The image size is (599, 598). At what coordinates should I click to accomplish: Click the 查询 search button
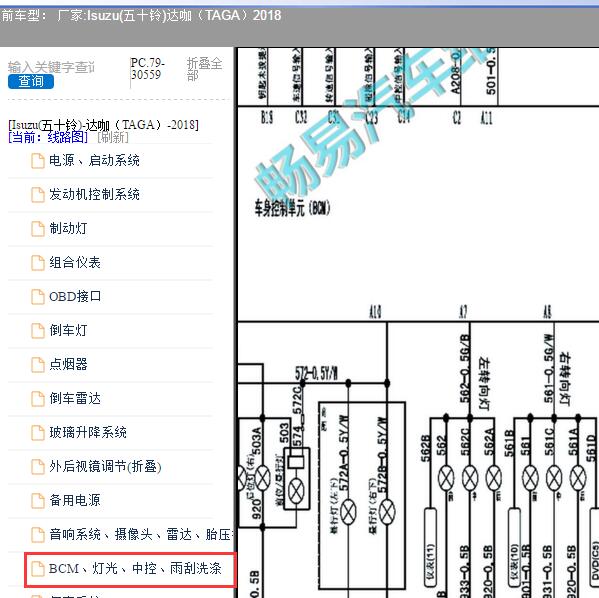click(x=31, y=81)
